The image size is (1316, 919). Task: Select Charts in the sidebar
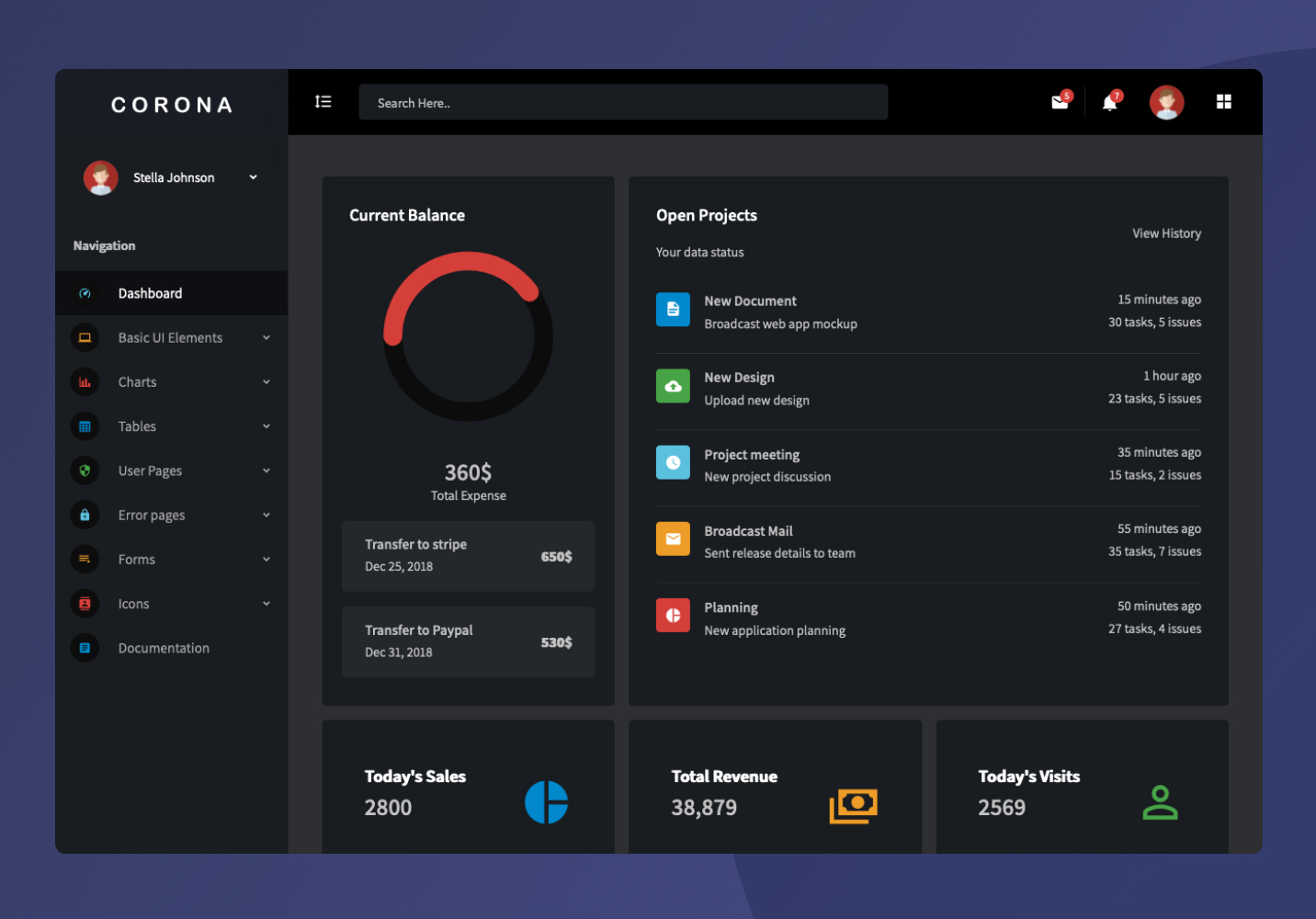pos(172,382)
